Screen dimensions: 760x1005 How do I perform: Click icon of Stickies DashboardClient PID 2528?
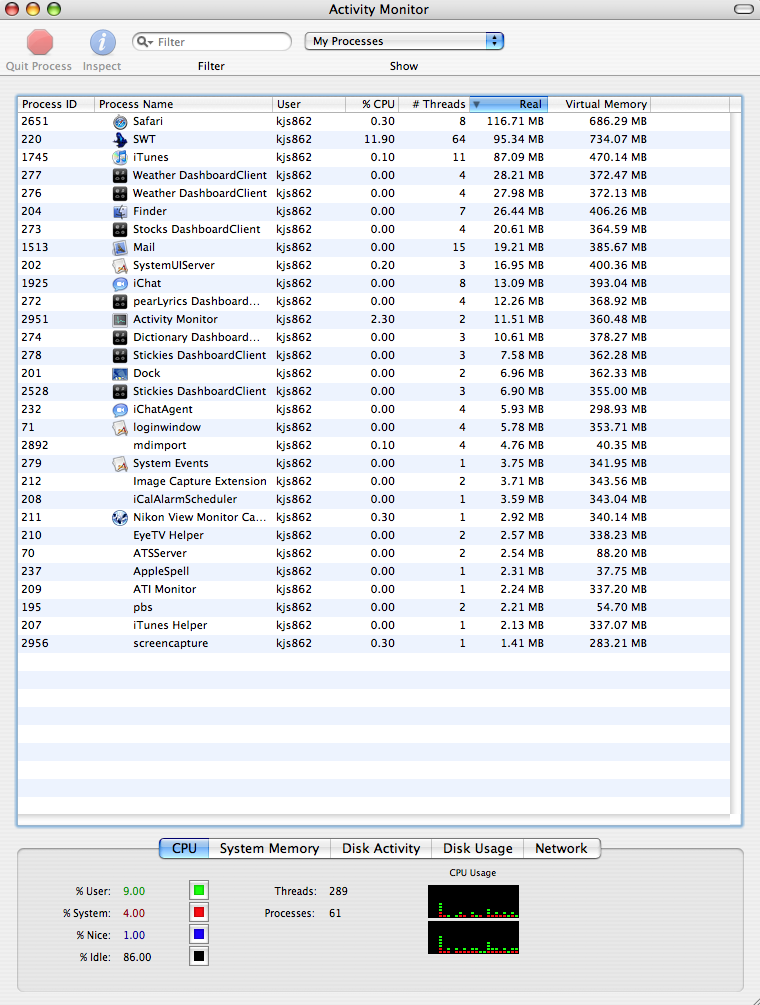point(120,391)
